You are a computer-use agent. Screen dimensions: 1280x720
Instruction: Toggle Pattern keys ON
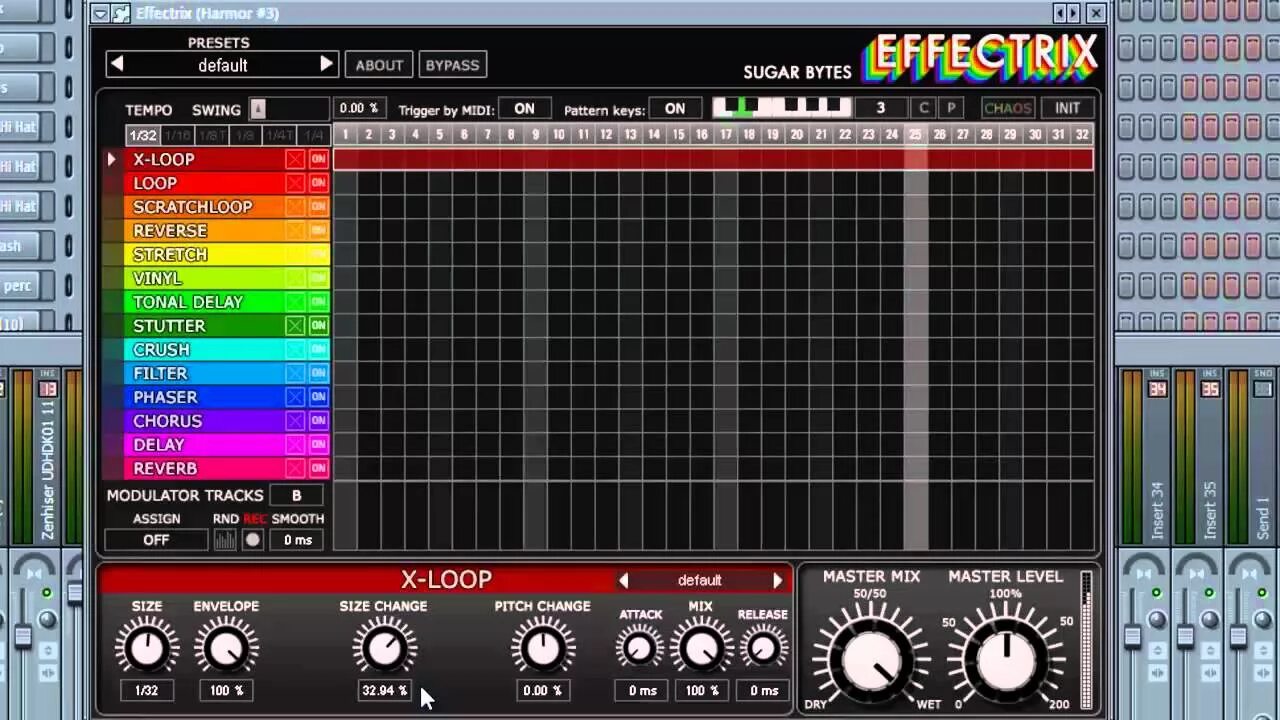coord(675,109)
